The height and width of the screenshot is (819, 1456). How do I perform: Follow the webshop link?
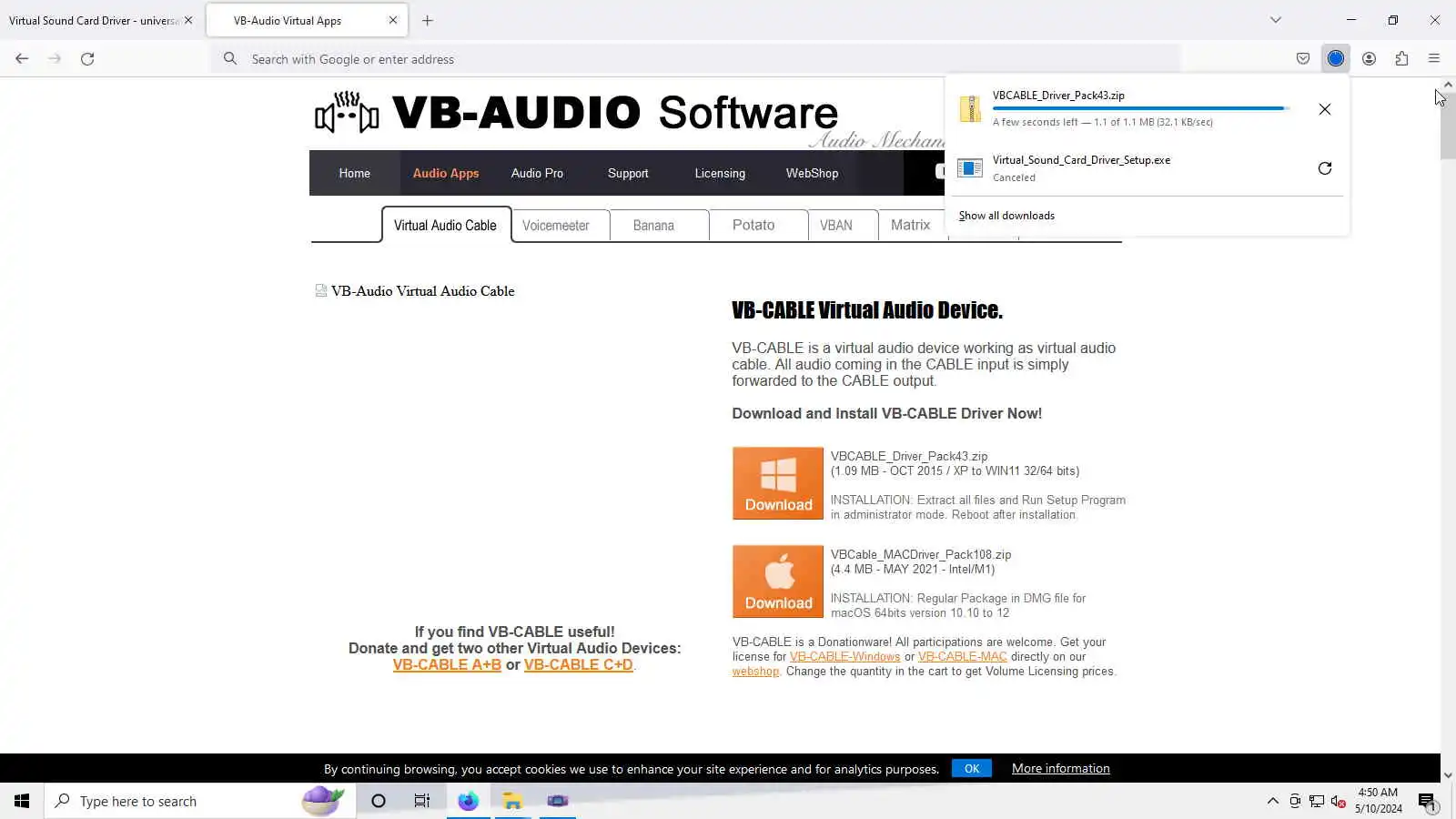click(x=755, y=672)
